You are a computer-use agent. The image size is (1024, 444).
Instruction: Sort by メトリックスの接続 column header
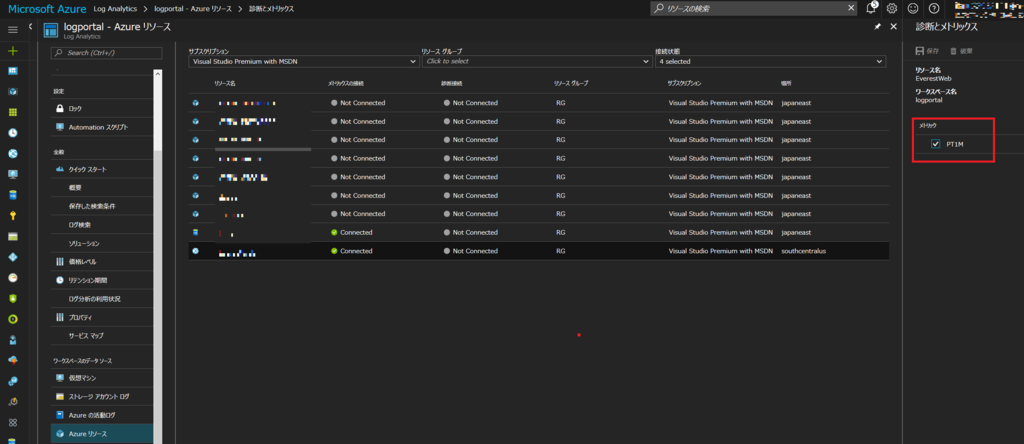[x=345, y=84]
